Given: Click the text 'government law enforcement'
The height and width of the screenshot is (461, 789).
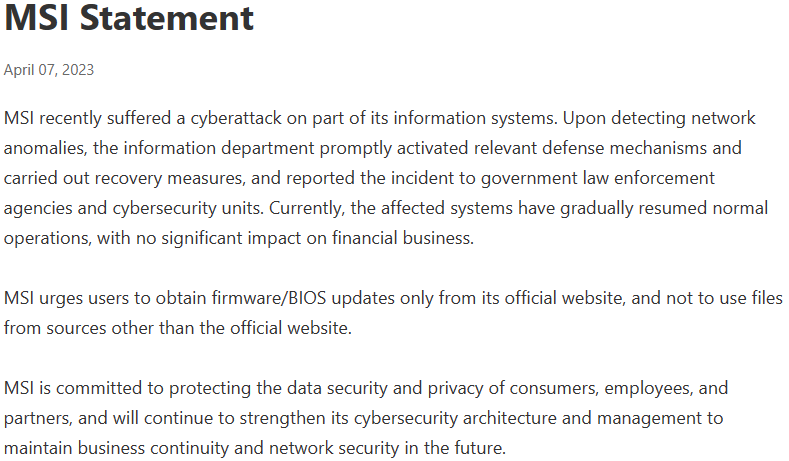Looking at the screenshot, I should pyautogui.click(x=598, y=178).
